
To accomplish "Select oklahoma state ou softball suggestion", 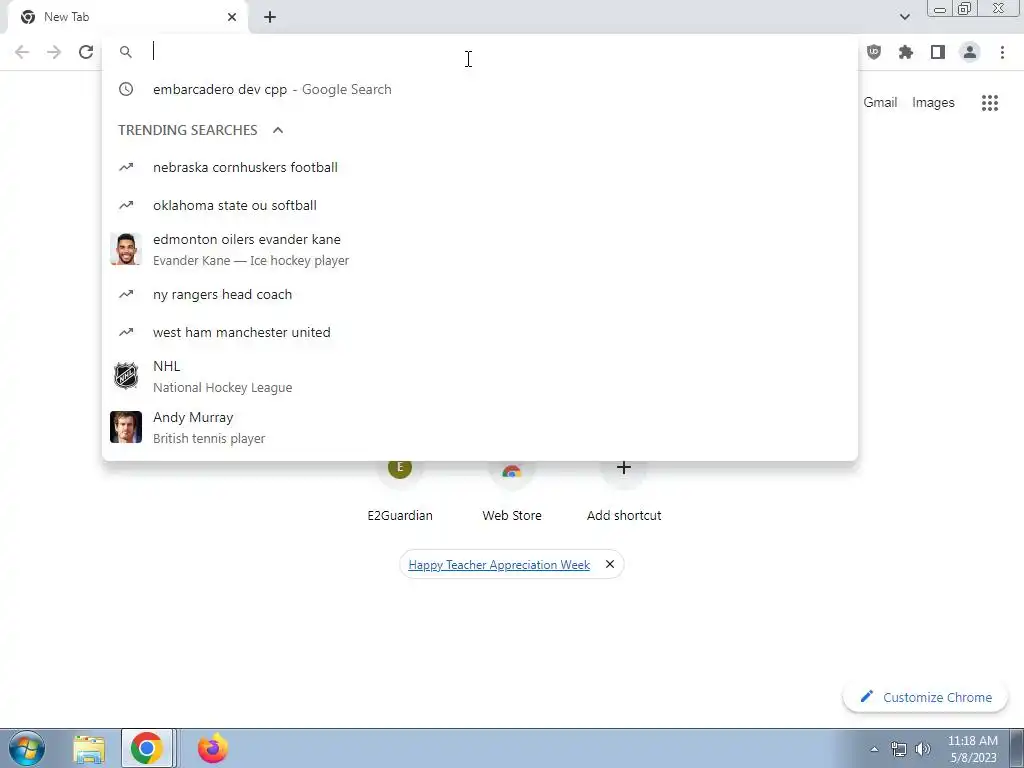I will (480, 205).
